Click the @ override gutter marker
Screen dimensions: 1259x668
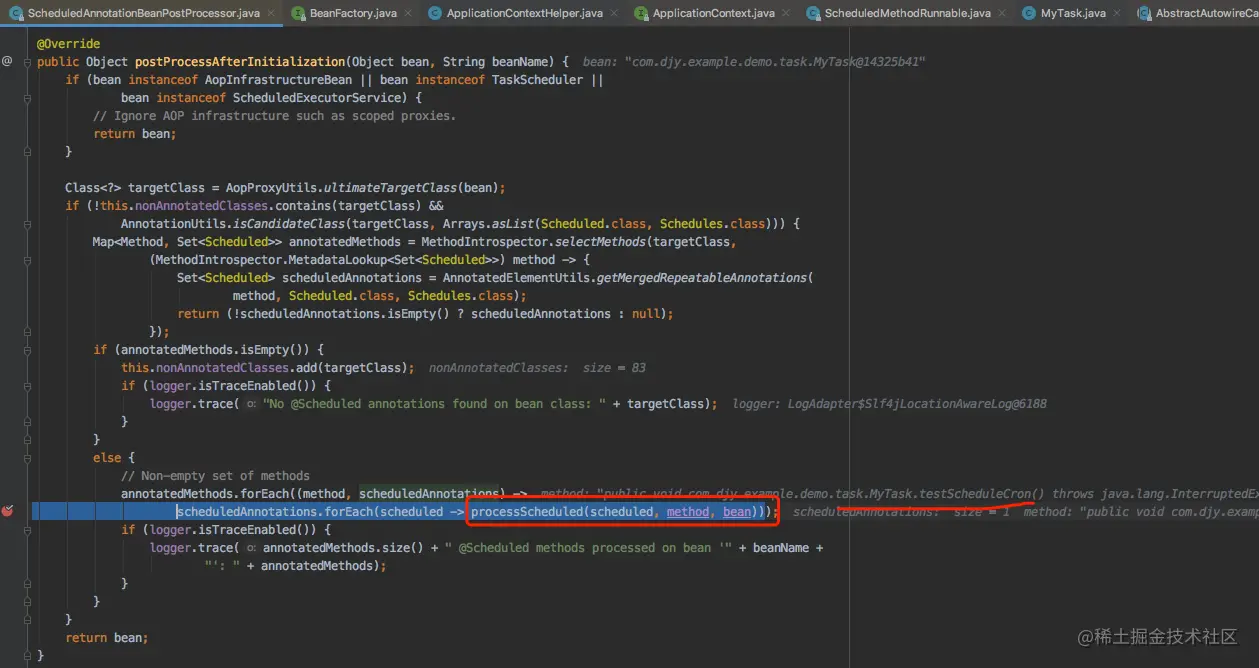7,62
